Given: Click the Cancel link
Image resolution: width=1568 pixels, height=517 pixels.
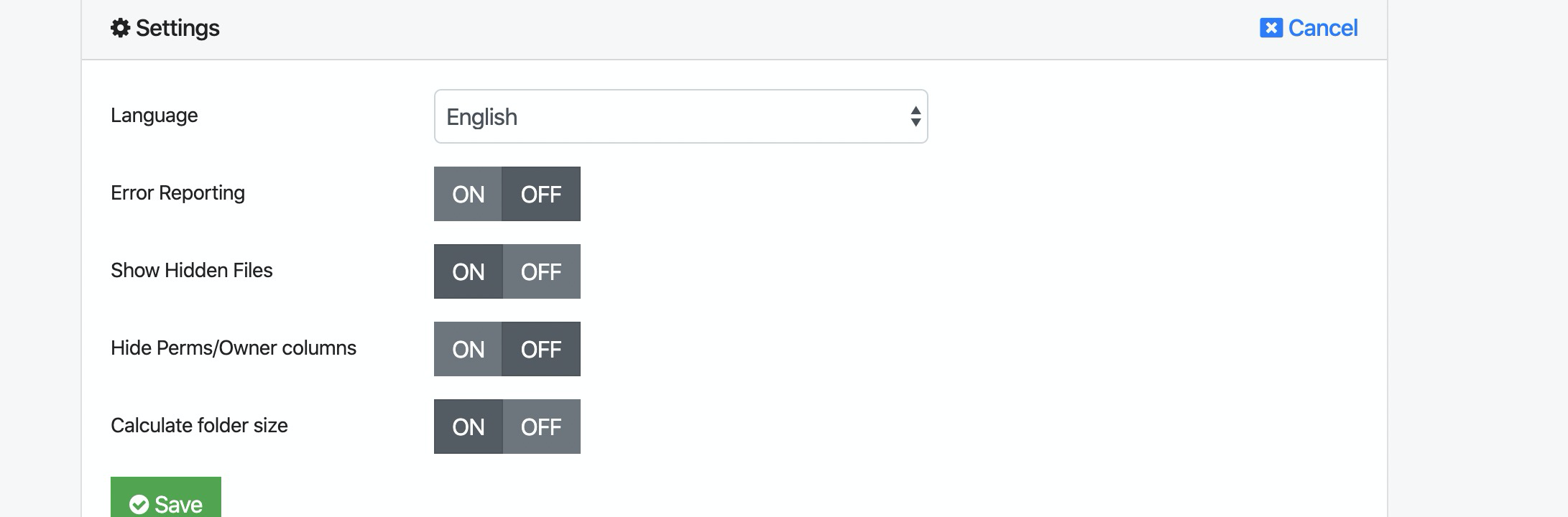Looking at the screenshot, I should point(1309,28).
